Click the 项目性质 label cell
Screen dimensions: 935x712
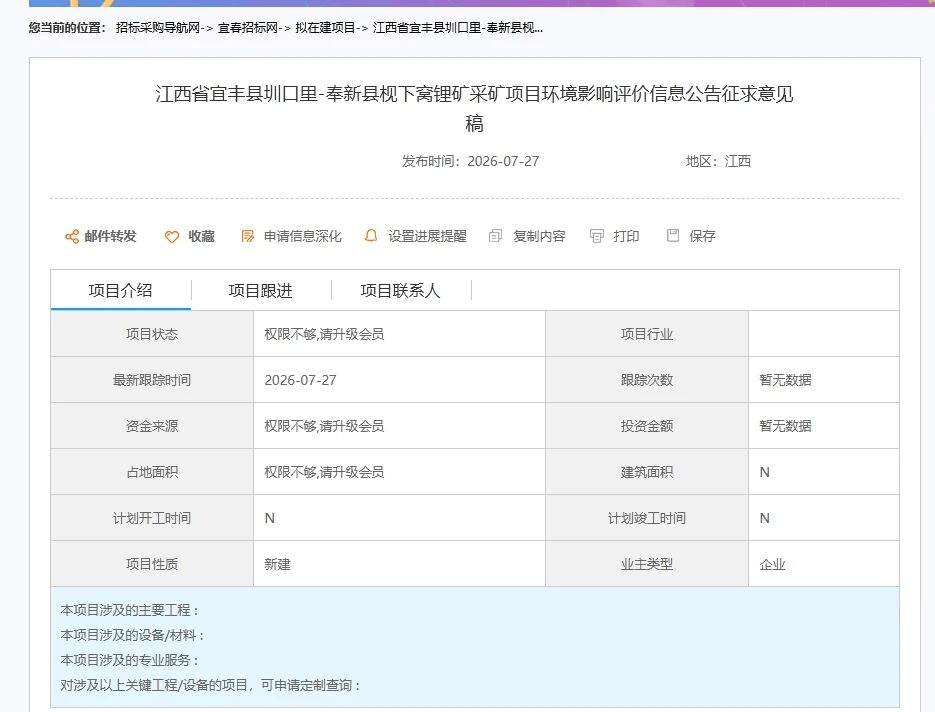(x=152, y=564)
